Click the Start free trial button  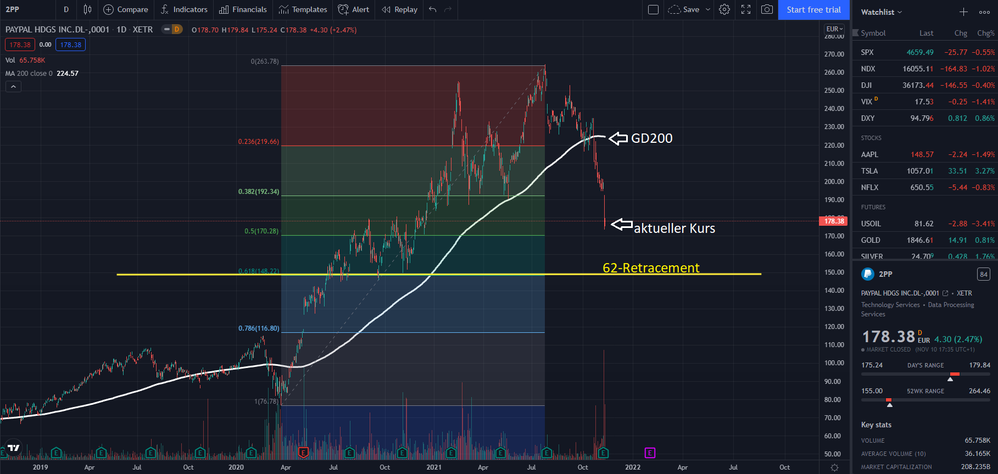coord(813,10)
